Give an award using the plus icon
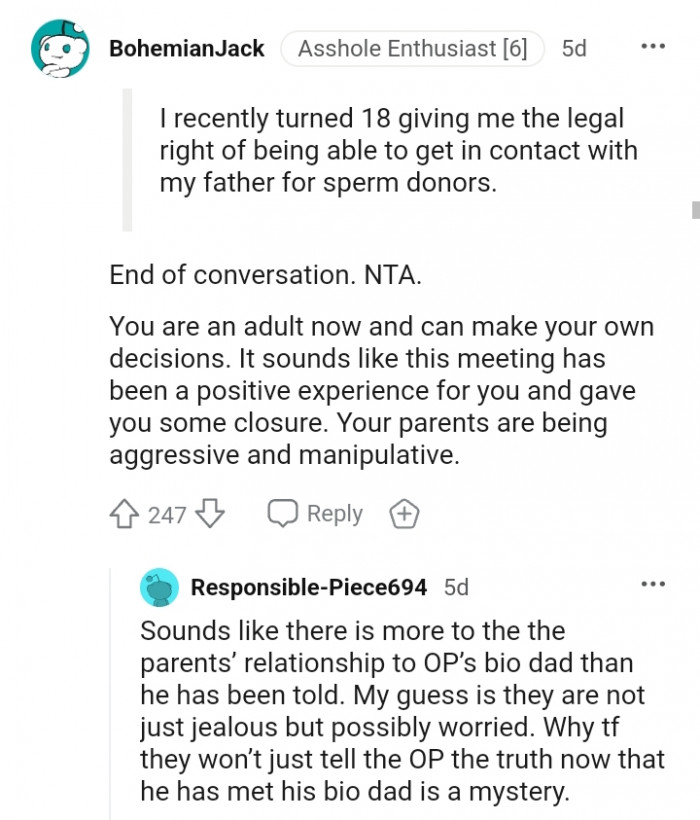This screenshot has width=700, height=820. pos(403,514)
